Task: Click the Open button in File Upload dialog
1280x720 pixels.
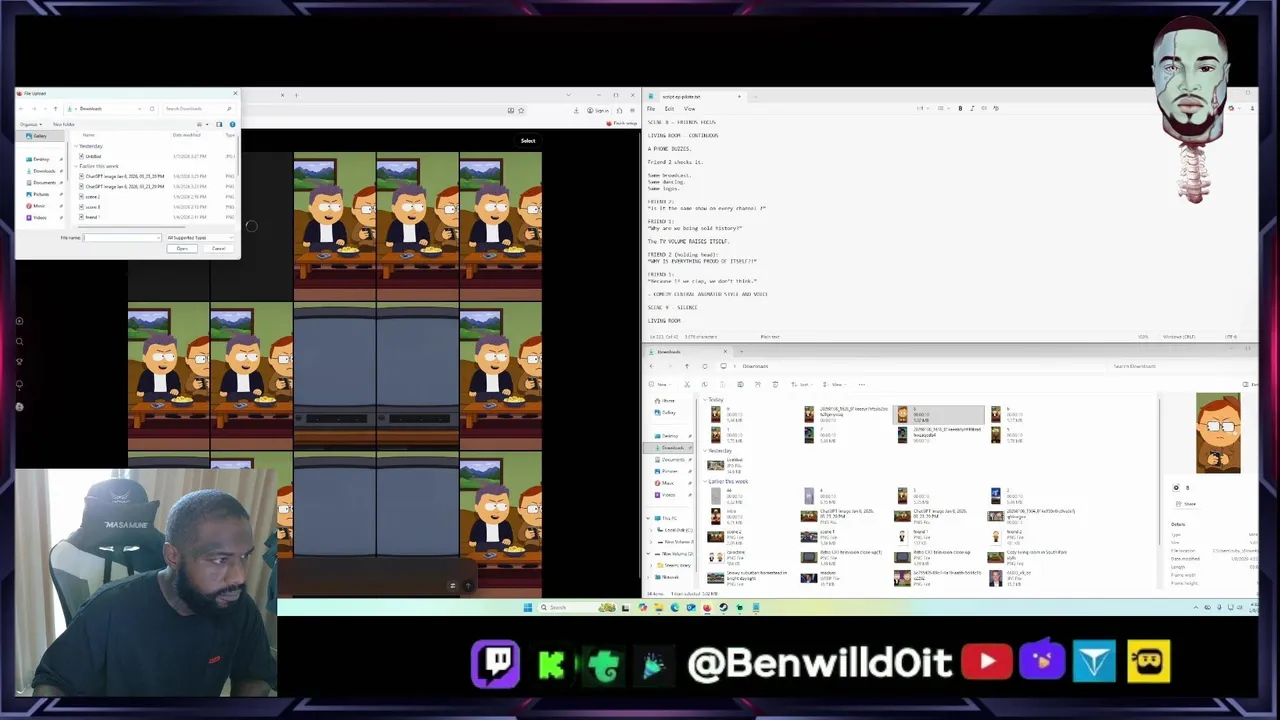Action: (182, 249)
